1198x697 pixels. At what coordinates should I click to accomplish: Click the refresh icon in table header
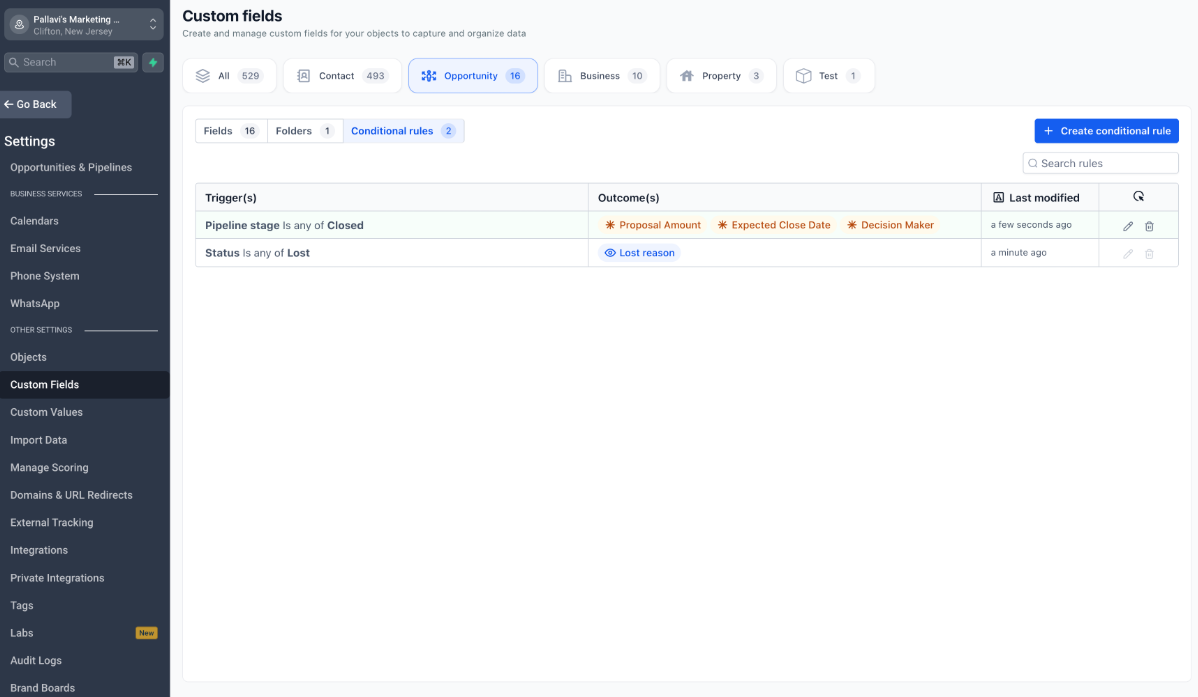tap(1138, 197)
